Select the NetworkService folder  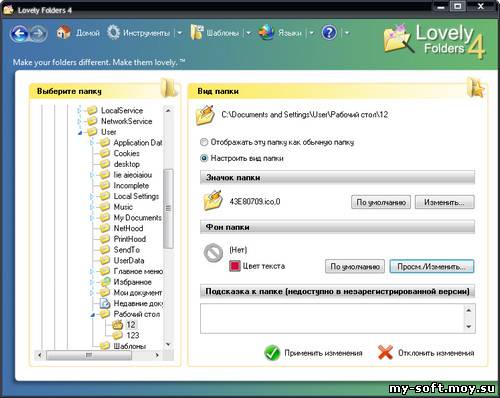pos(126,121)
